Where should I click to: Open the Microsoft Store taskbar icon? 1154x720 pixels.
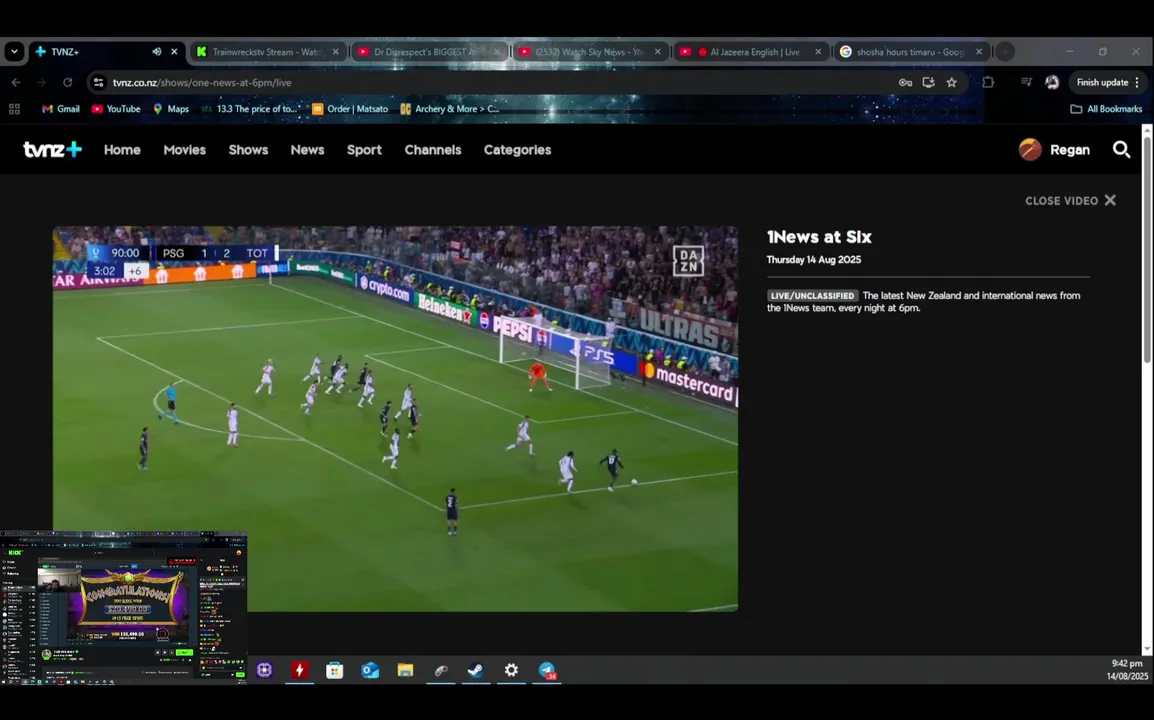pos(335,670)
